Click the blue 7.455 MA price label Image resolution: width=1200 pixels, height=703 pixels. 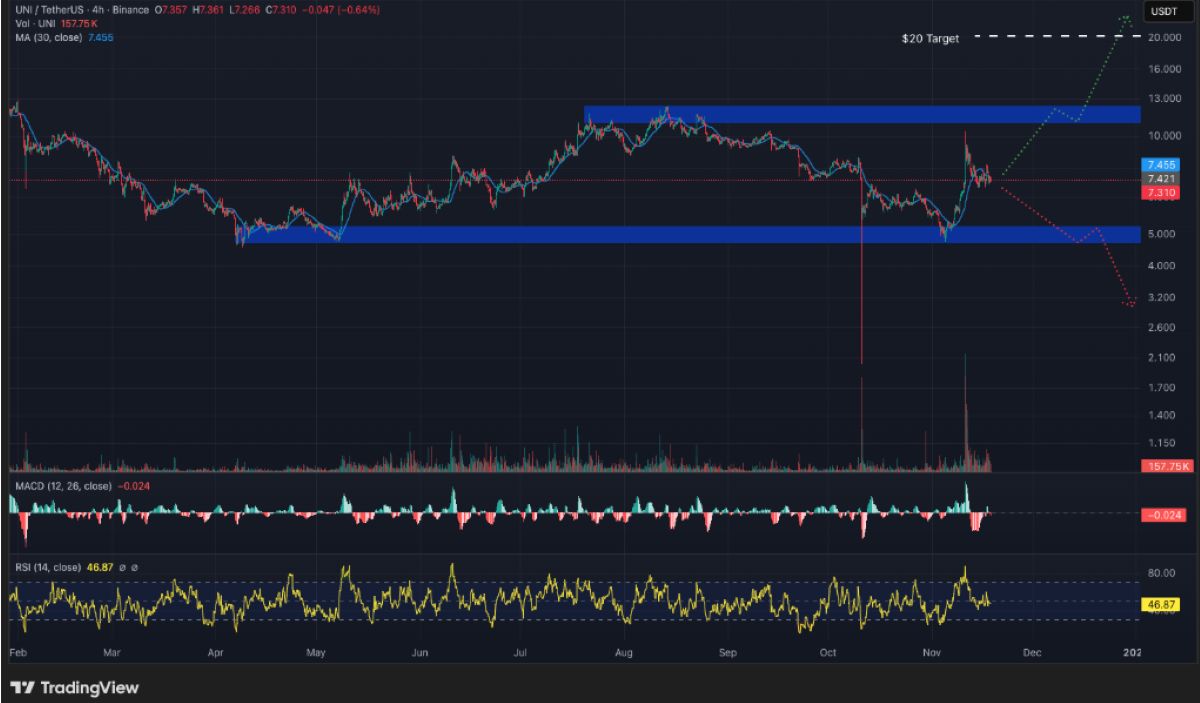[1162, 164]
